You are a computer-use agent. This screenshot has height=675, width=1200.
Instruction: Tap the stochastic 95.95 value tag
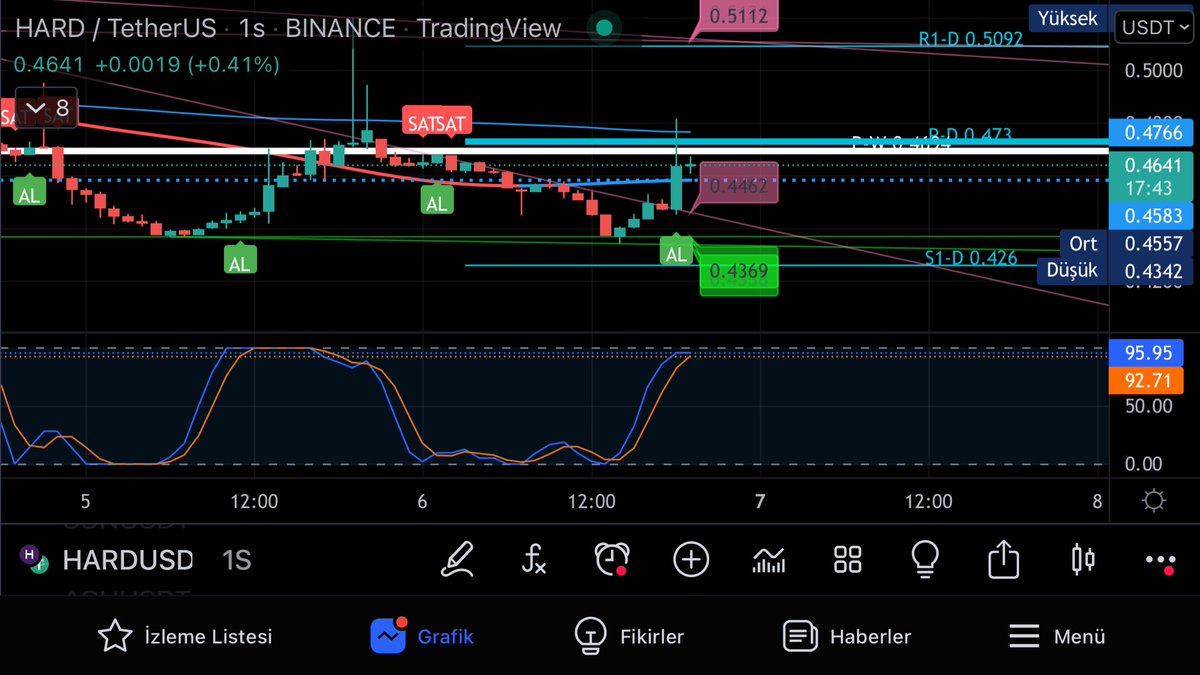pos(1147,353)
